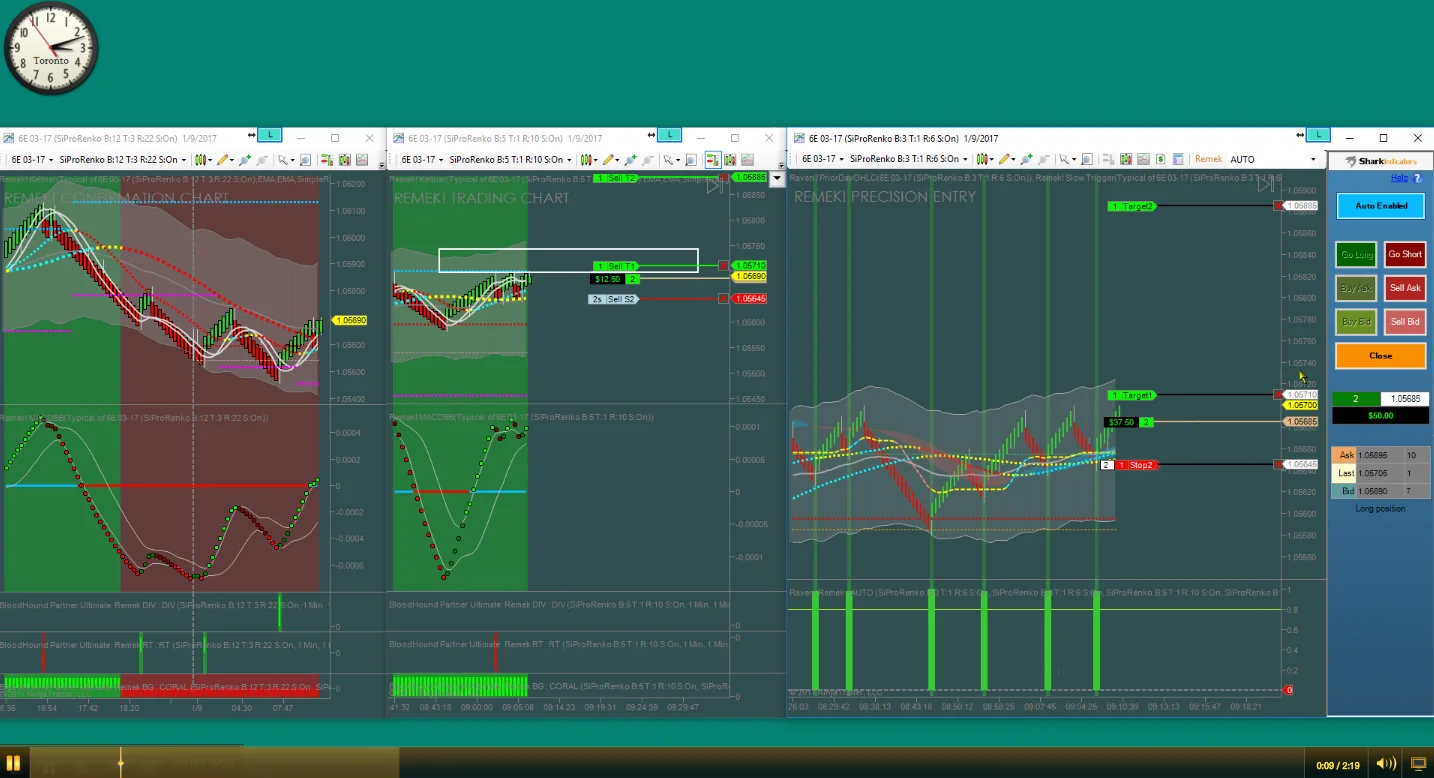Viewport: 1434px width, 778px height.
Task: Click the Go Short button
Action: coord(1405,255)
